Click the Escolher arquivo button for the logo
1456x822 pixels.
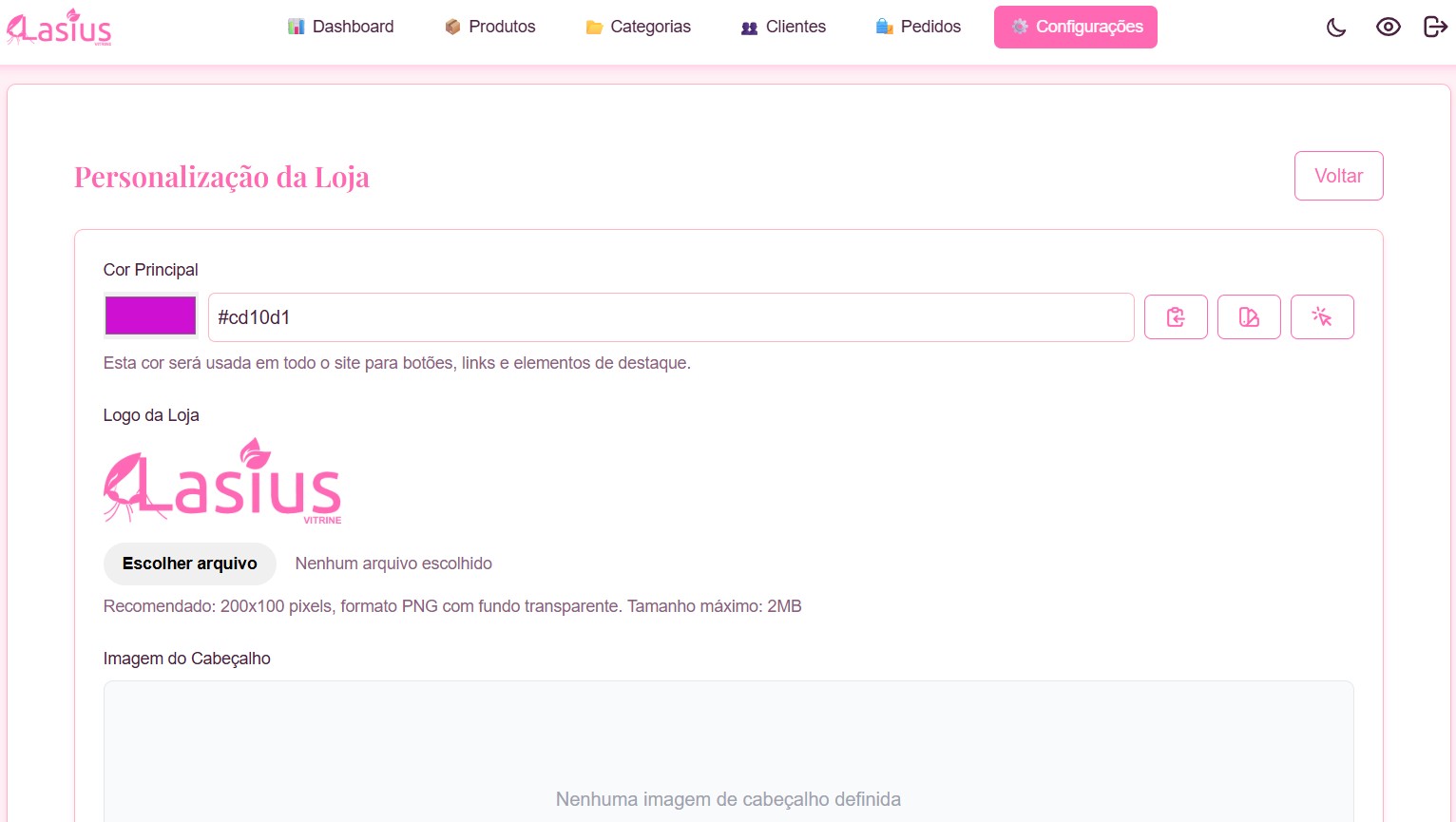click(x=190, y=564)
